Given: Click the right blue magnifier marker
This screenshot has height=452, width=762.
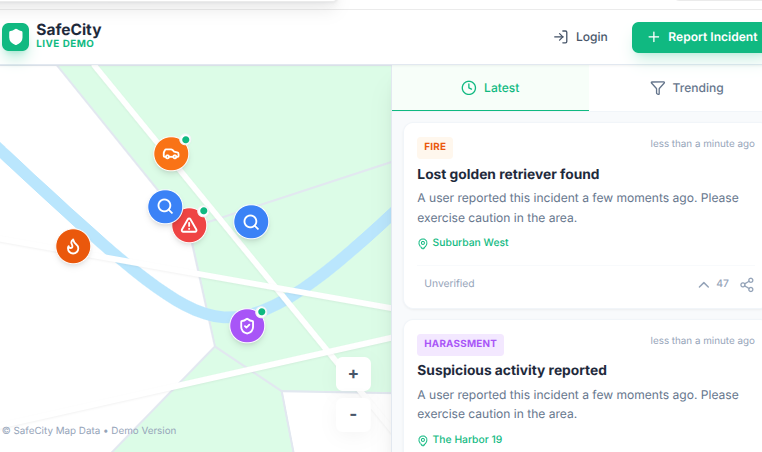Looking at the screenshot, I should 251,222.
